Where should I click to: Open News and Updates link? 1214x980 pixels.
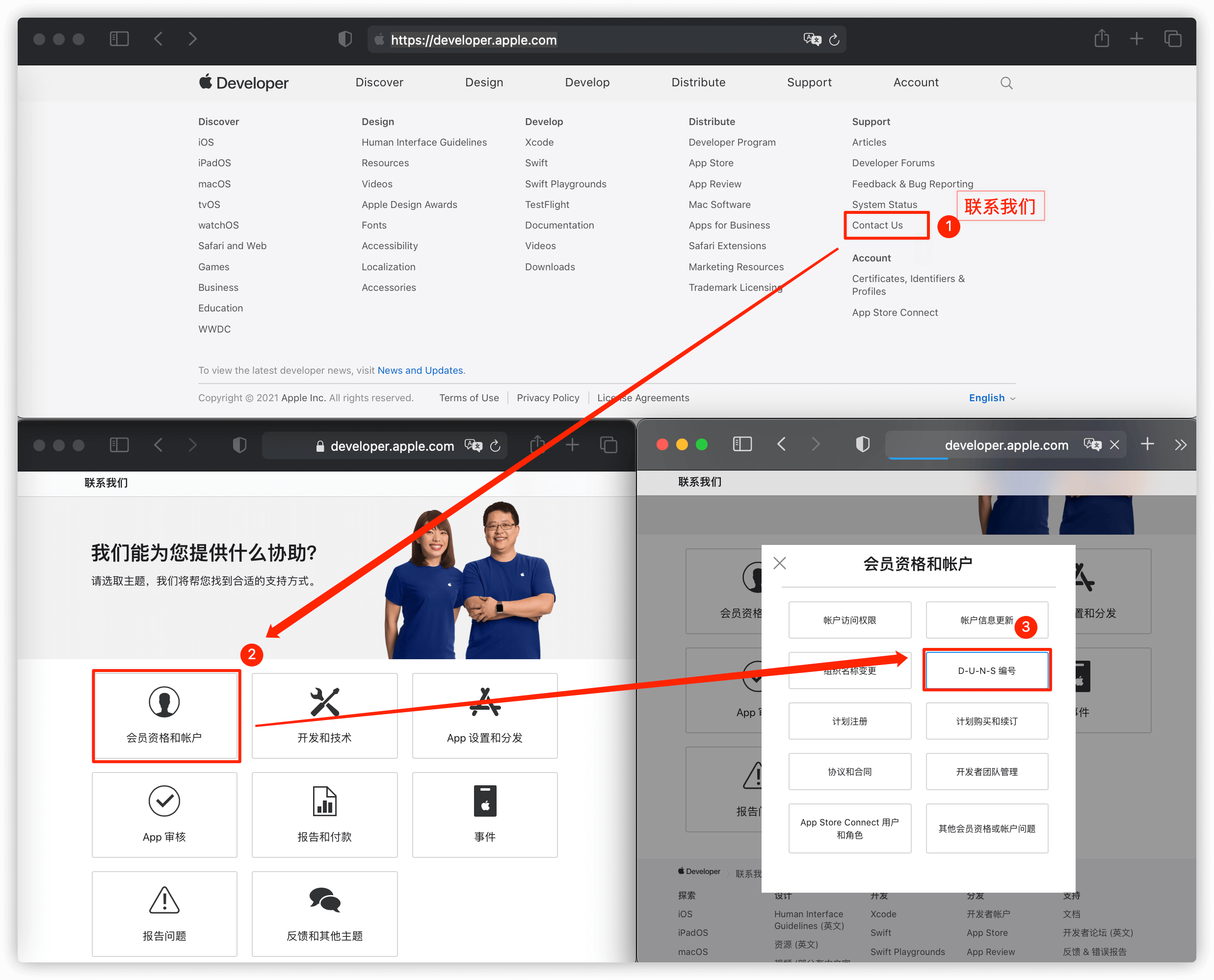(420, 370)
